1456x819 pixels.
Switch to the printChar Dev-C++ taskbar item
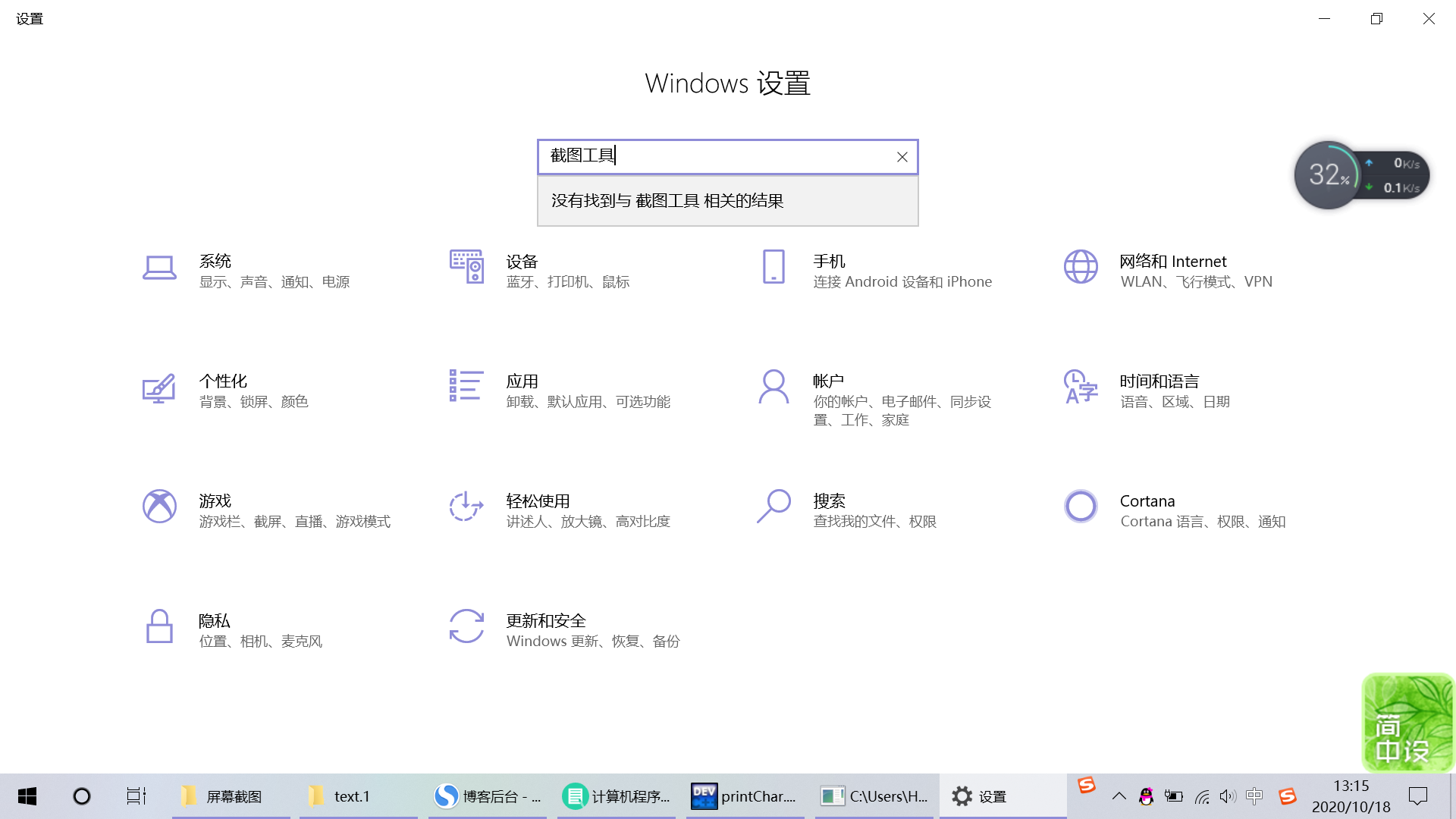coord(745,796)
